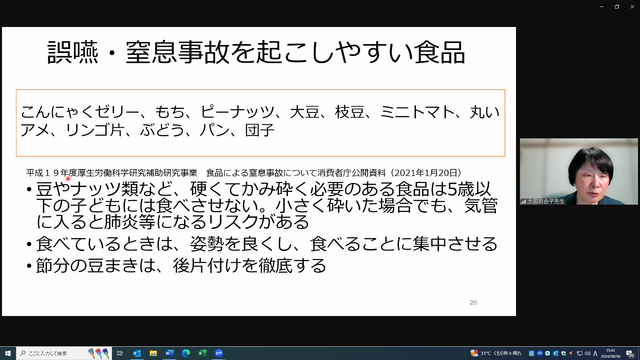Click the taskbar search box
Image resolution: width=640 pixels, height=360 pixels.
point(64,353)
